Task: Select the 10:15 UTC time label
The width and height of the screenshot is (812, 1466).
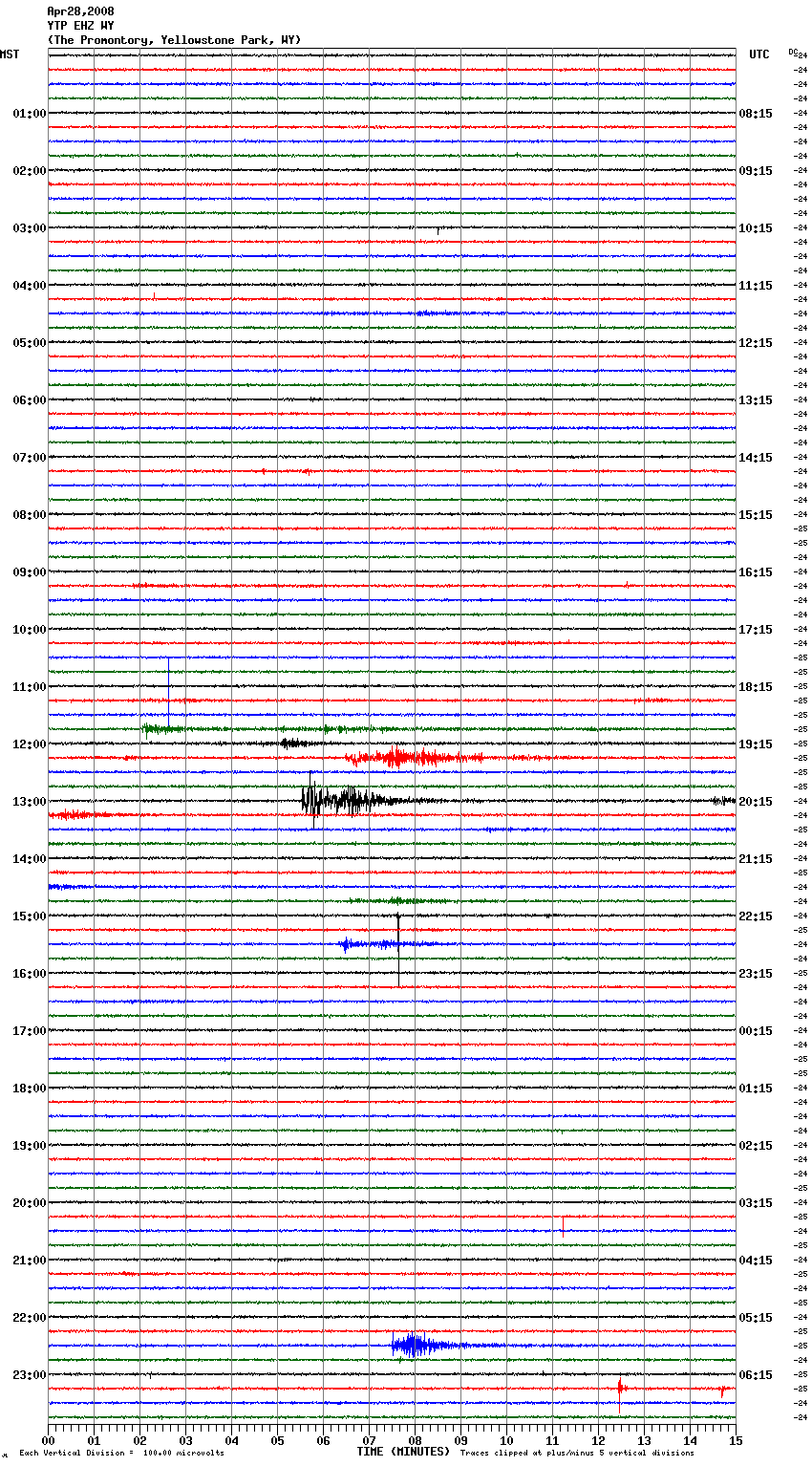Action: pos(756,228)
